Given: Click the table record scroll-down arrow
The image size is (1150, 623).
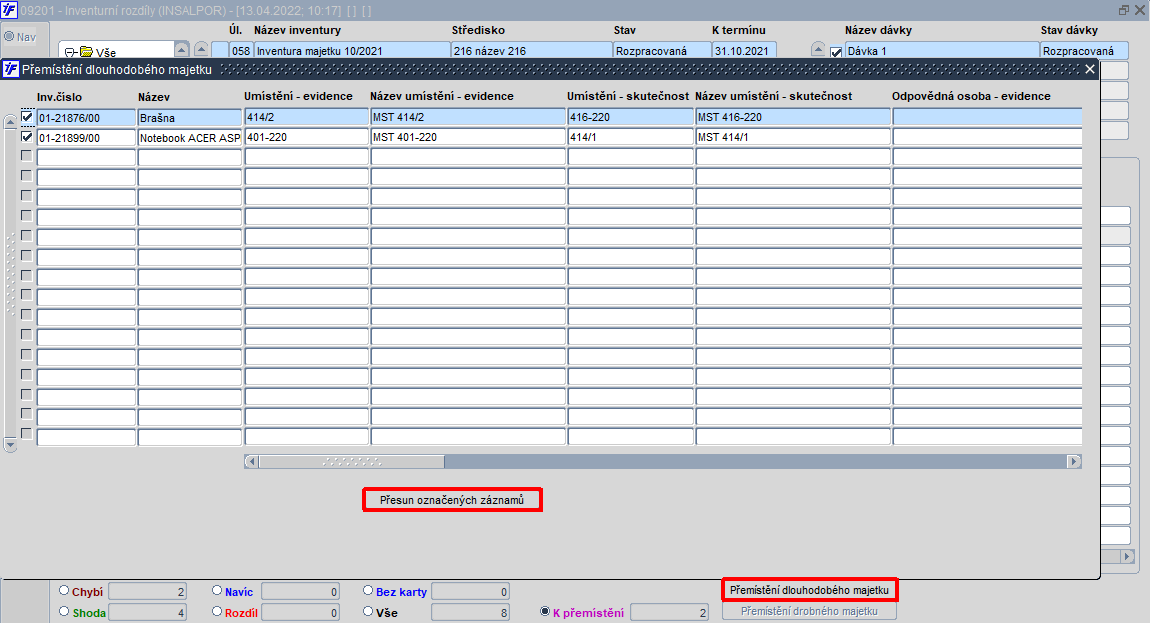Looking at the screenshot, I should [x=10, y=445].
